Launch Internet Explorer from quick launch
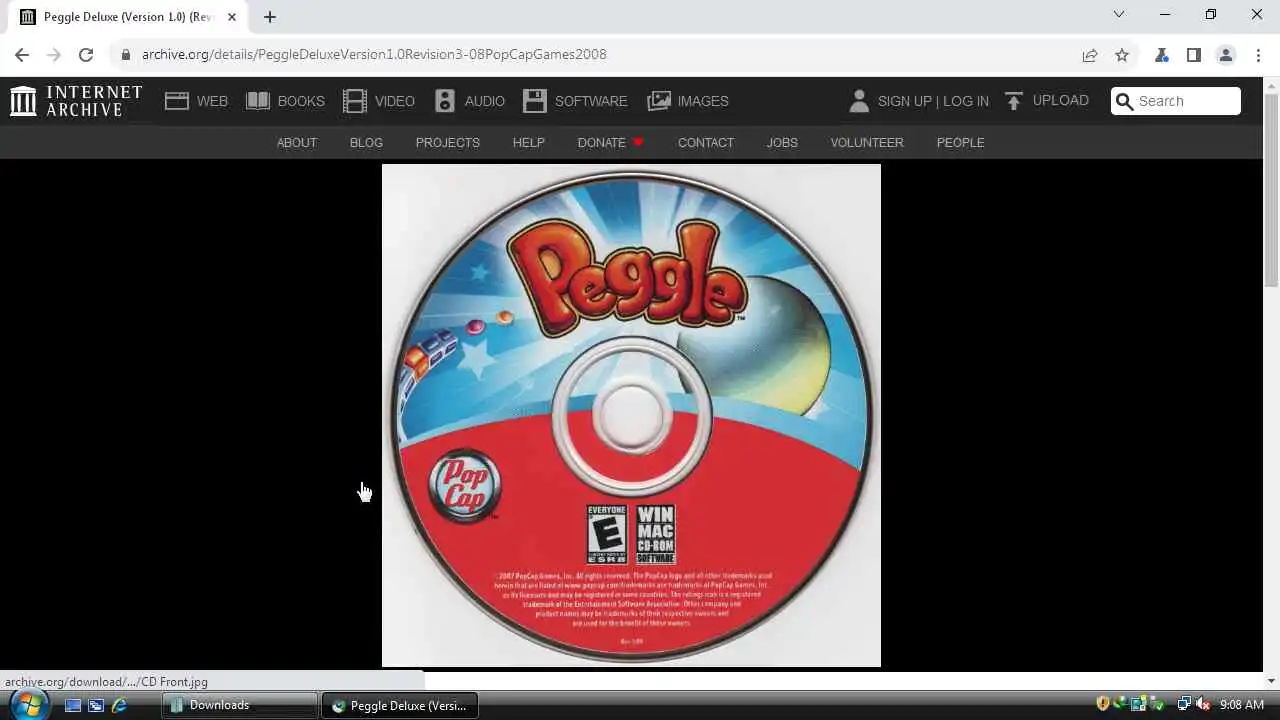1280x720 pixels. pyautogui.click(x=119, y=705)
